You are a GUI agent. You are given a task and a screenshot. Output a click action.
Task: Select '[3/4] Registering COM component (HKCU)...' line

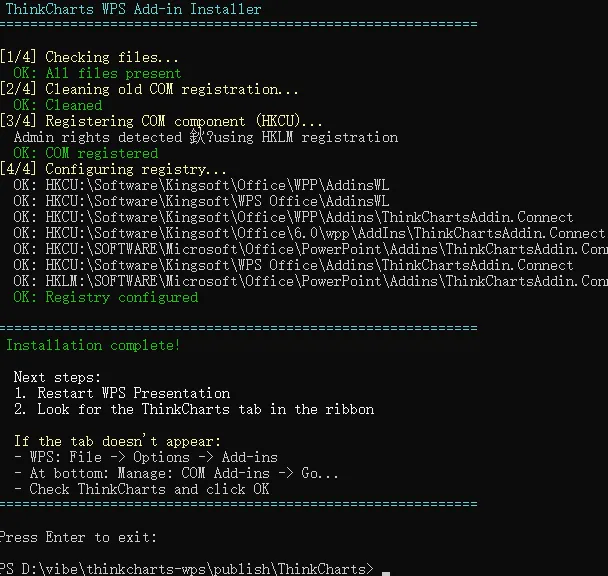pos(161,121)
